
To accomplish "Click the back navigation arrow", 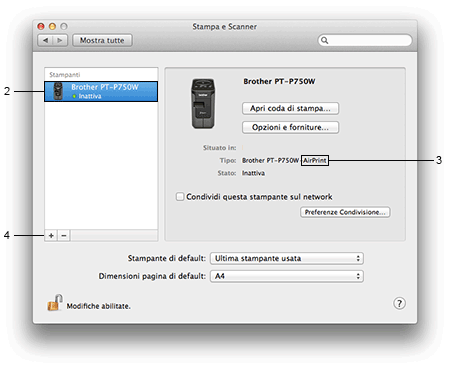I will (46, 40).
